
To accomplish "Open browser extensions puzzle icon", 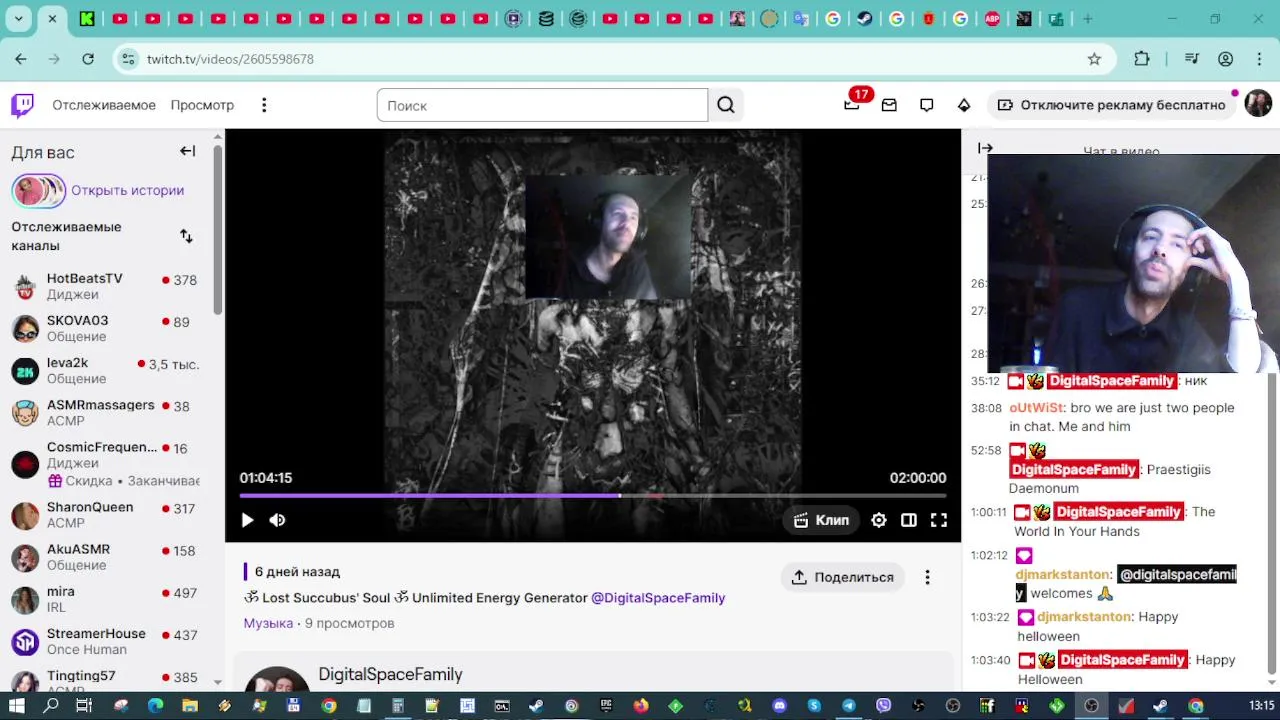I will coord(1142,59).
